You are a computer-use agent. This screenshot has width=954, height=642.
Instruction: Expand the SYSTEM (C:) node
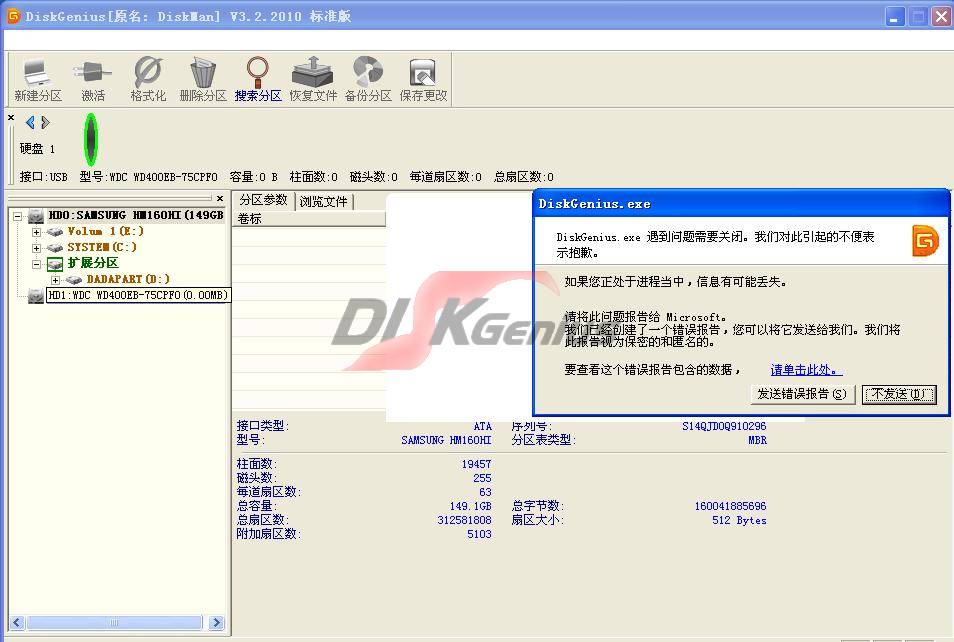point(37,248)
